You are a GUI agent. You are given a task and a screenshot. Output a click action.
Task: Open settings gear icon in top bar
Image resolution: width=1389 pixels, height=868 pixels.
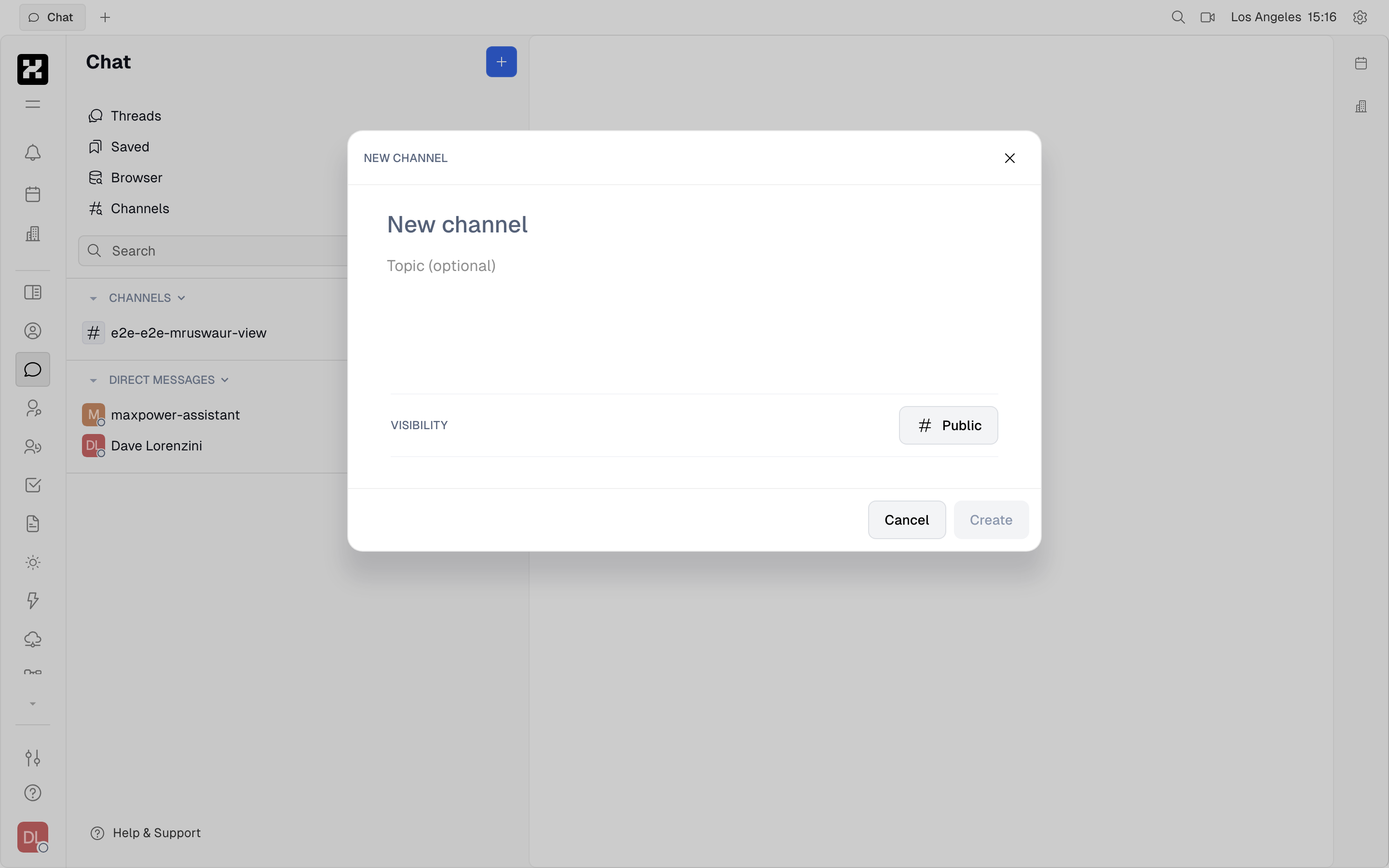pos(1360,17)
